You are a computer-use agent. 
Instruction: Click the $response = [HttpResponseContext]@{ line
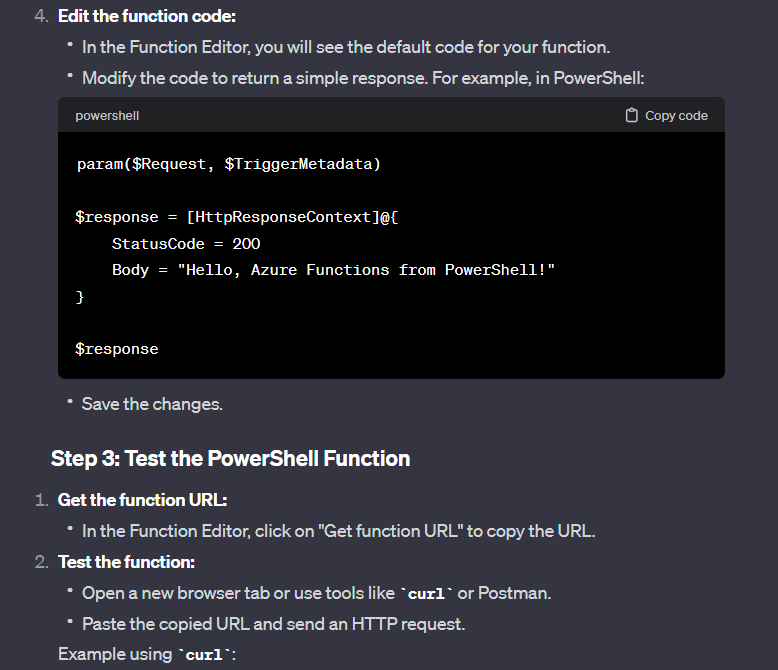[237, 217]
